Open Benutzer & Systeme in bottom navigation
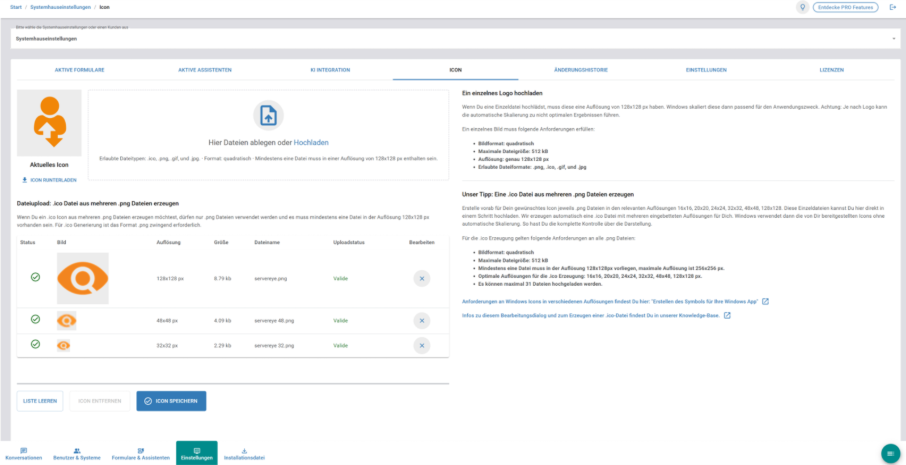Viewport: 906px width, 465px height. coord(77,453)
